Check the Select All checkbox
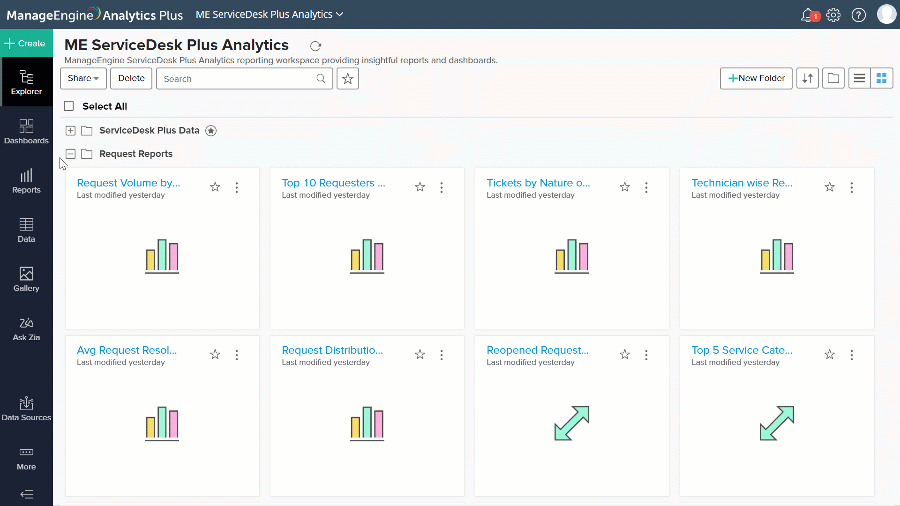 [x=69, y=106]
